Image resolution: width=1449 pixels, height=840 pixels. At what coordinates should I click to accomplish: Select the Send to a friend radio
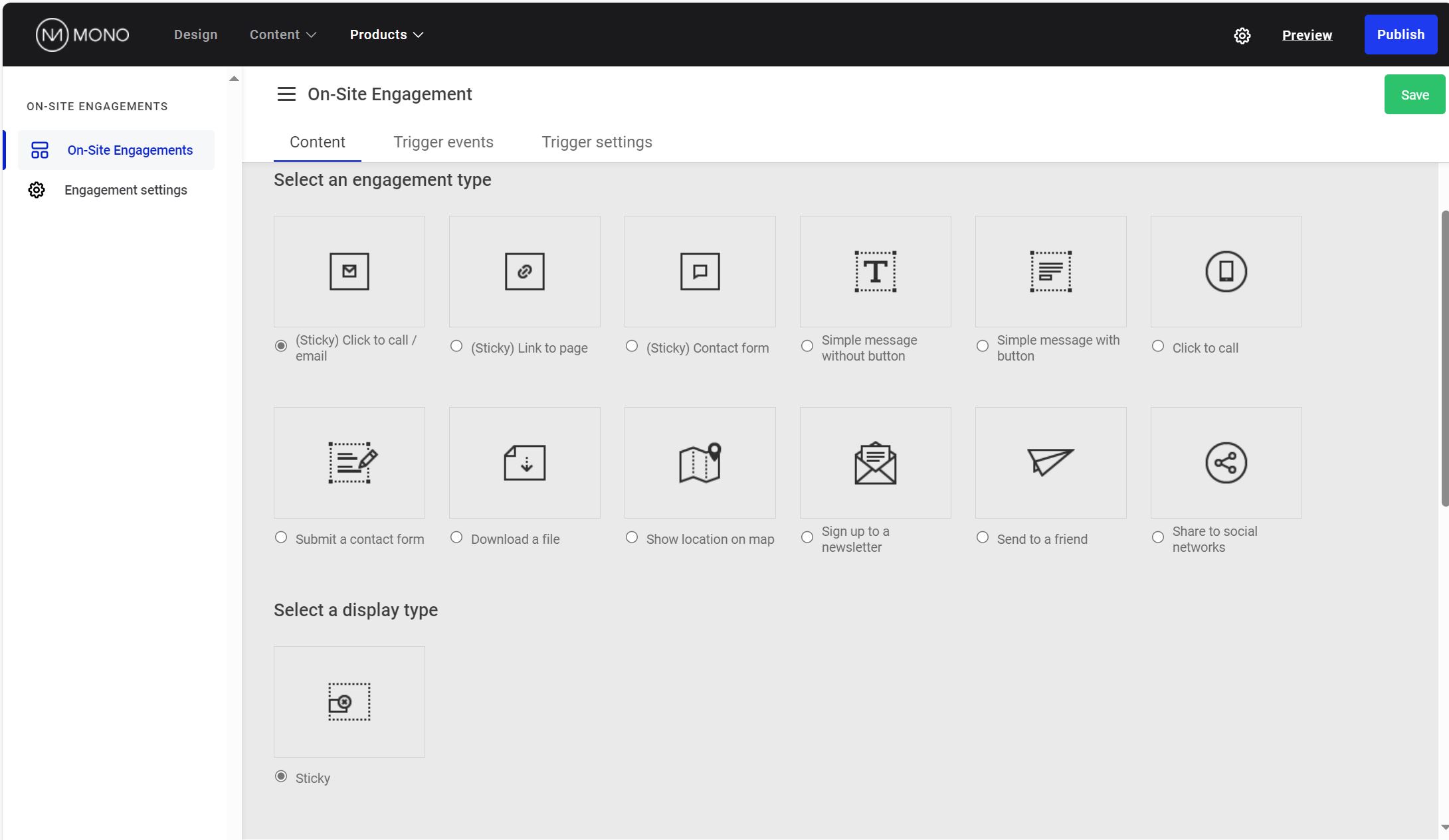(983, 537)
